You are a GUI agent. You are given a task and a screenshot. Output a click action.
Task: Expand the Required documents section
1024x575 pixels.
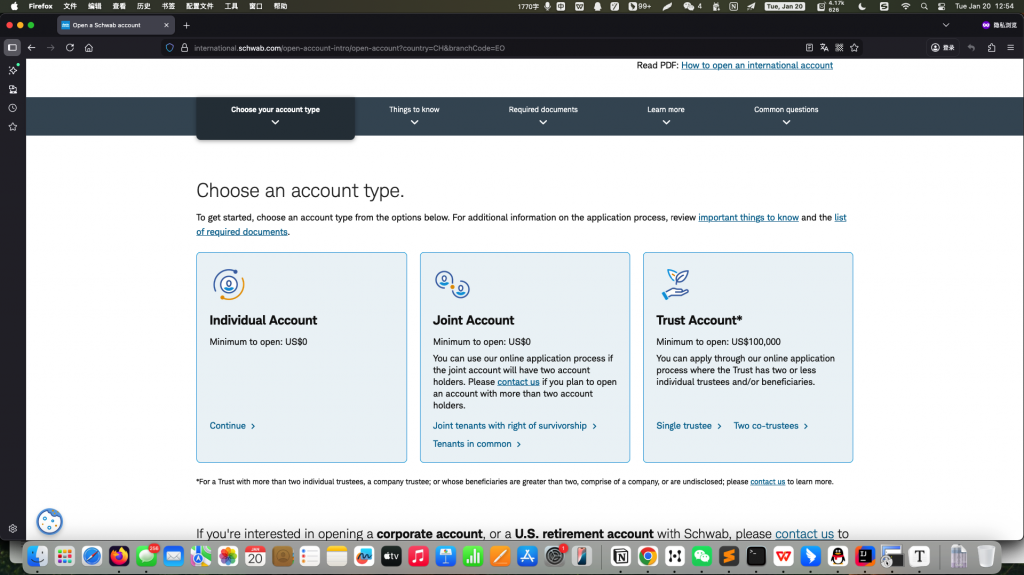click(x=543, y=116)
